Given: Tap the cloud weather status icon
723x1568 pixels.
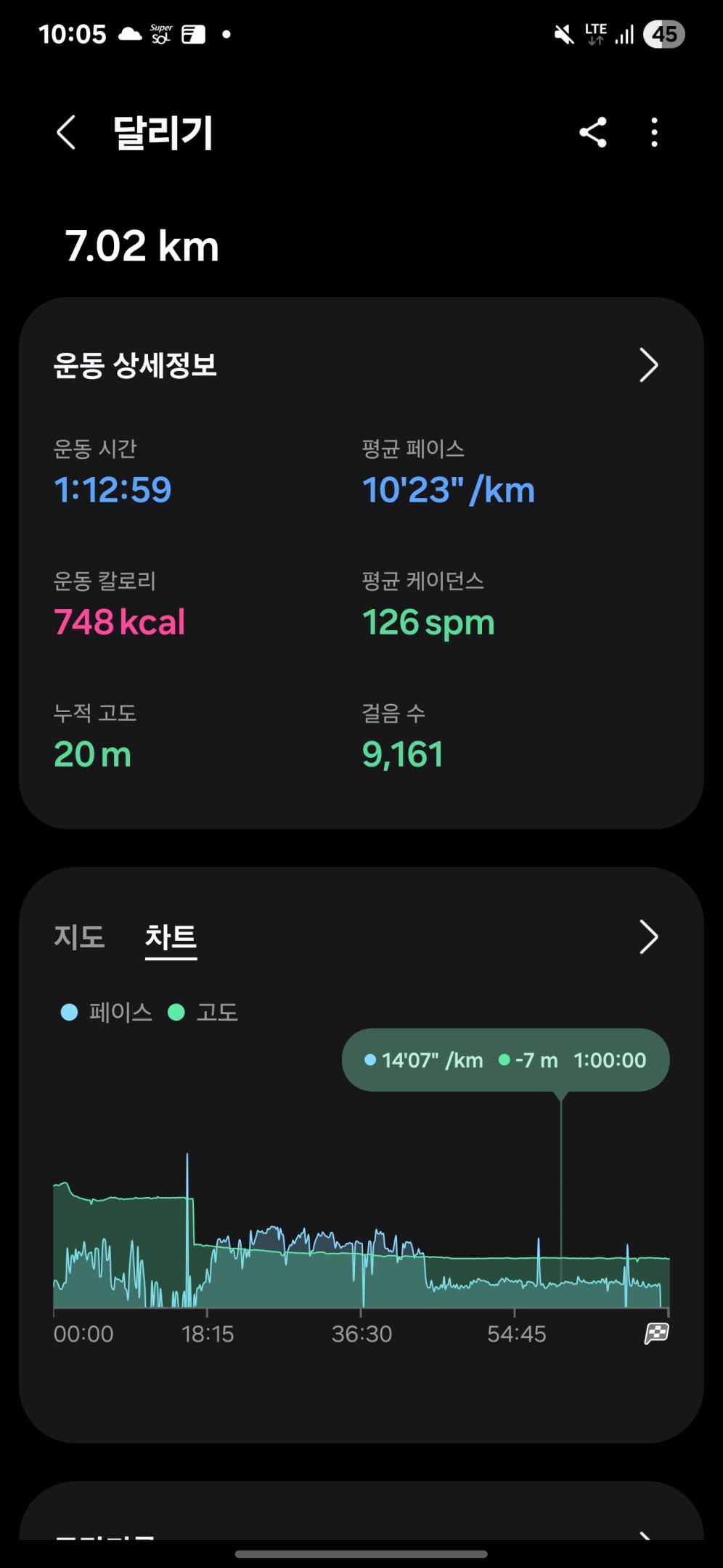Looking at the screenshot, I should [130, 34].
